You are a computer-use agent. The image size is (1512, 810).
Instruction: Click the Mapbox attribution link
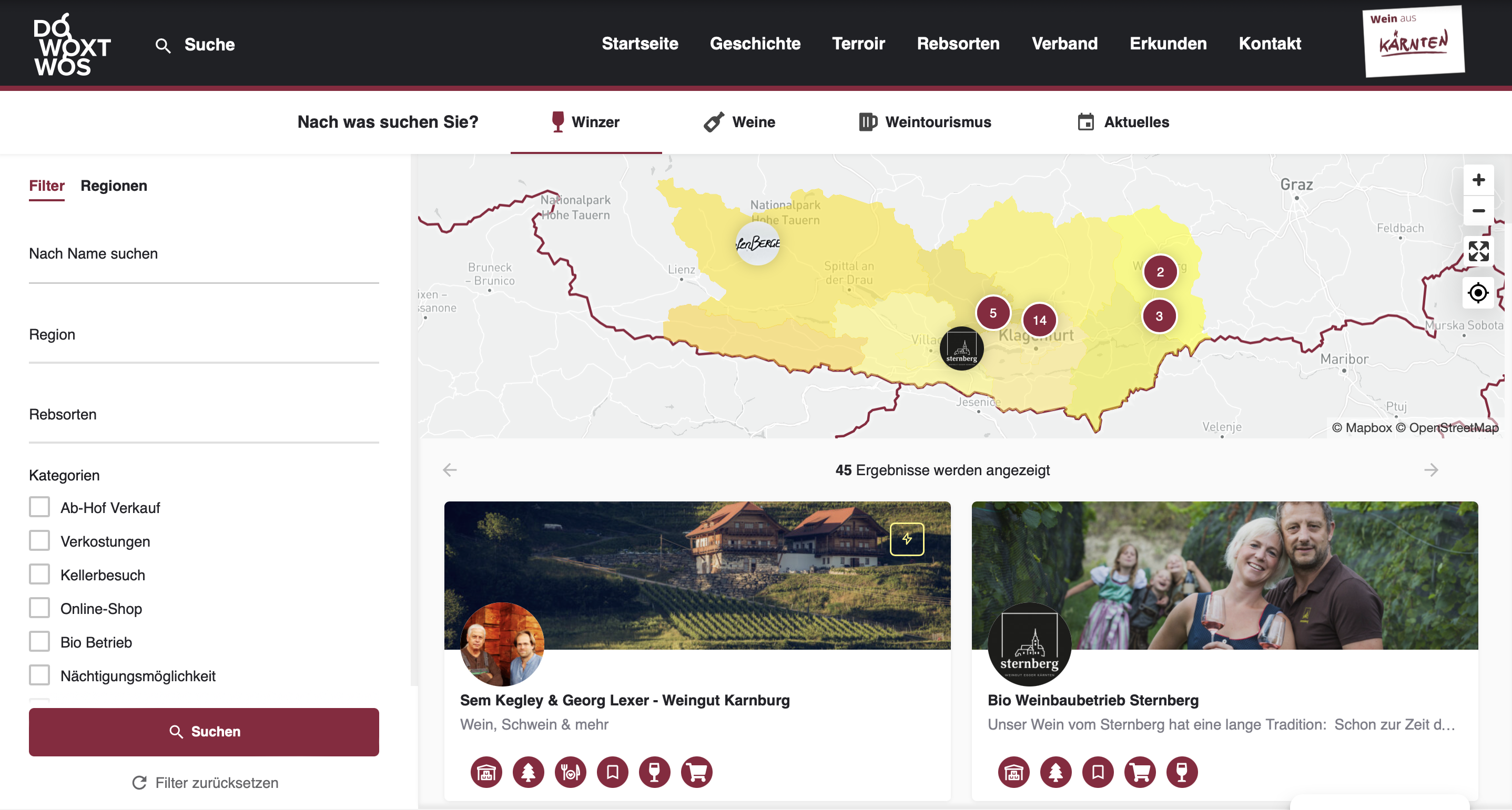click(1362, 427)
